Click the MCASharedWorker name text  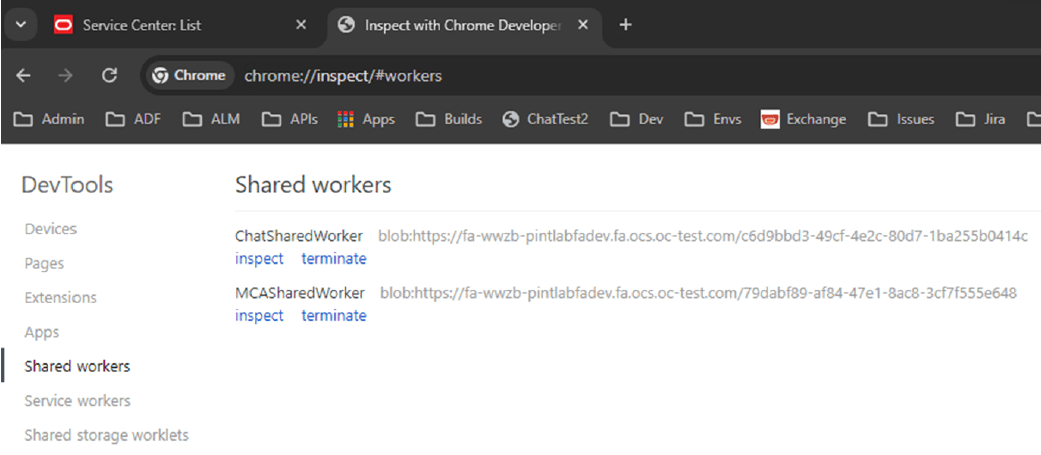(x=299, y=293)
